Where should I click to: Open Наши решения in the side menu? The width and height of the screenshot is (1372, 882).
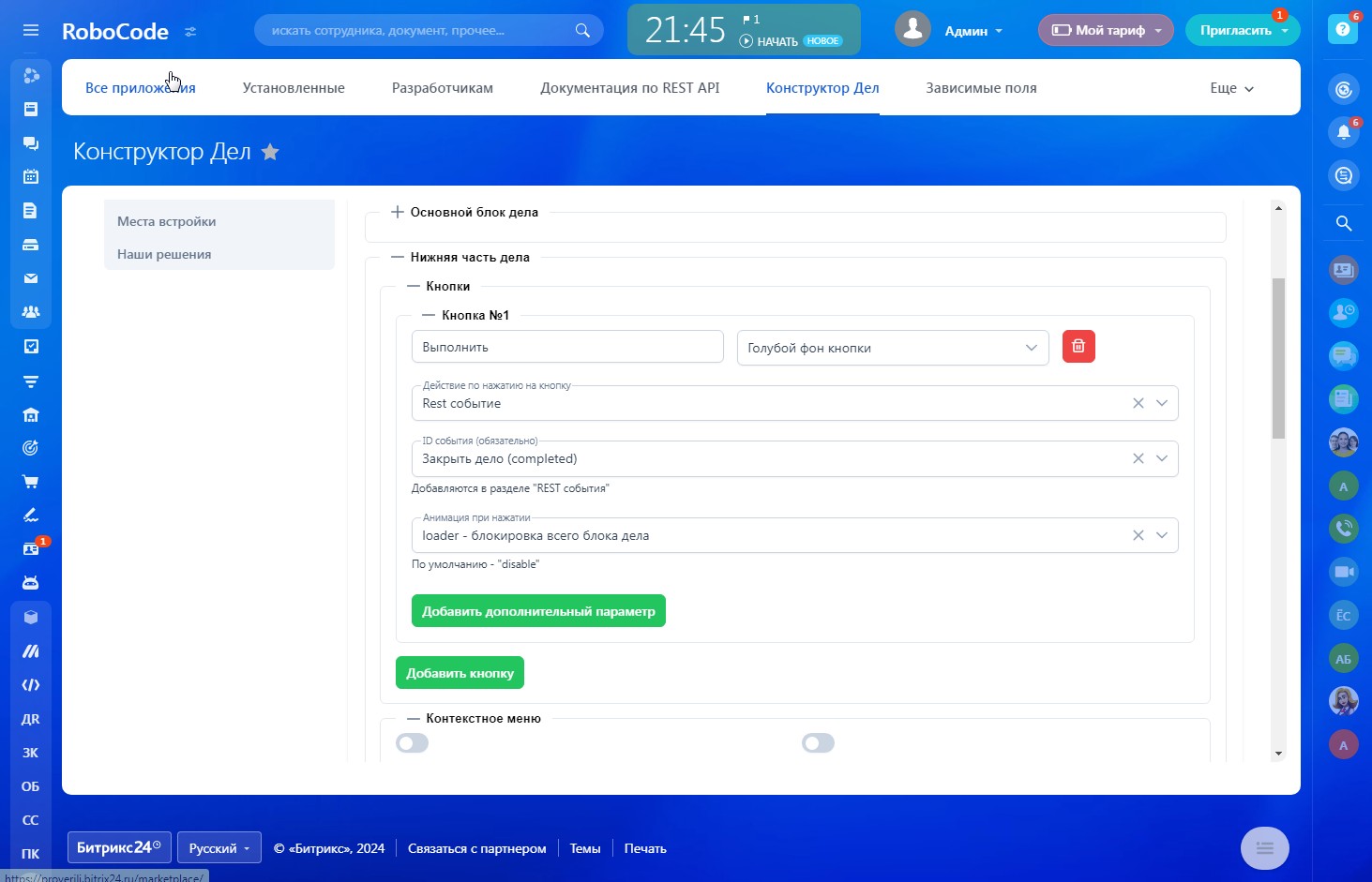pos(164,254)
